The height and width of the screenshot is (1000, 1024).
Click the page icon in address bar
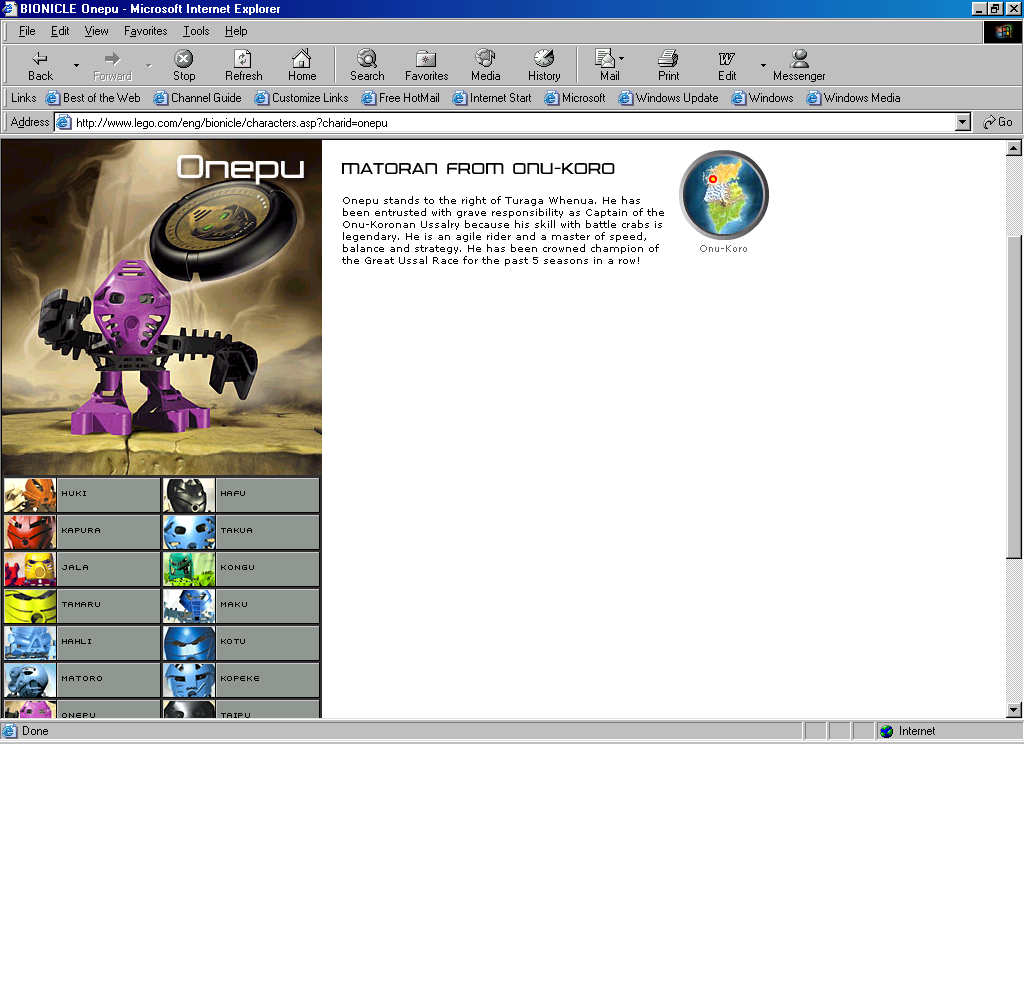[63, 122]
